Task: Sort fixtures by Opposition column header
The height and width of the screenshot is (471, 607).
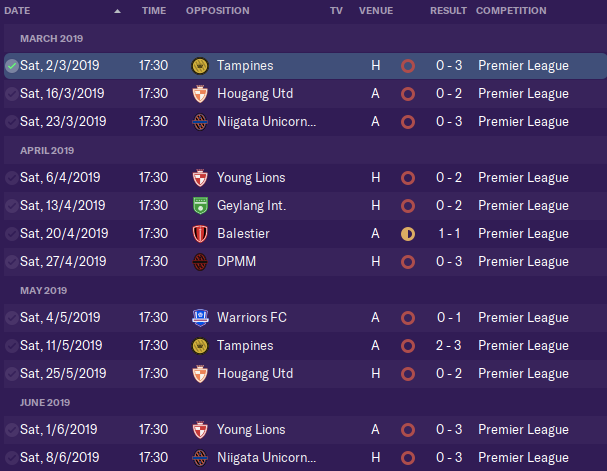Action: [218, 10]
